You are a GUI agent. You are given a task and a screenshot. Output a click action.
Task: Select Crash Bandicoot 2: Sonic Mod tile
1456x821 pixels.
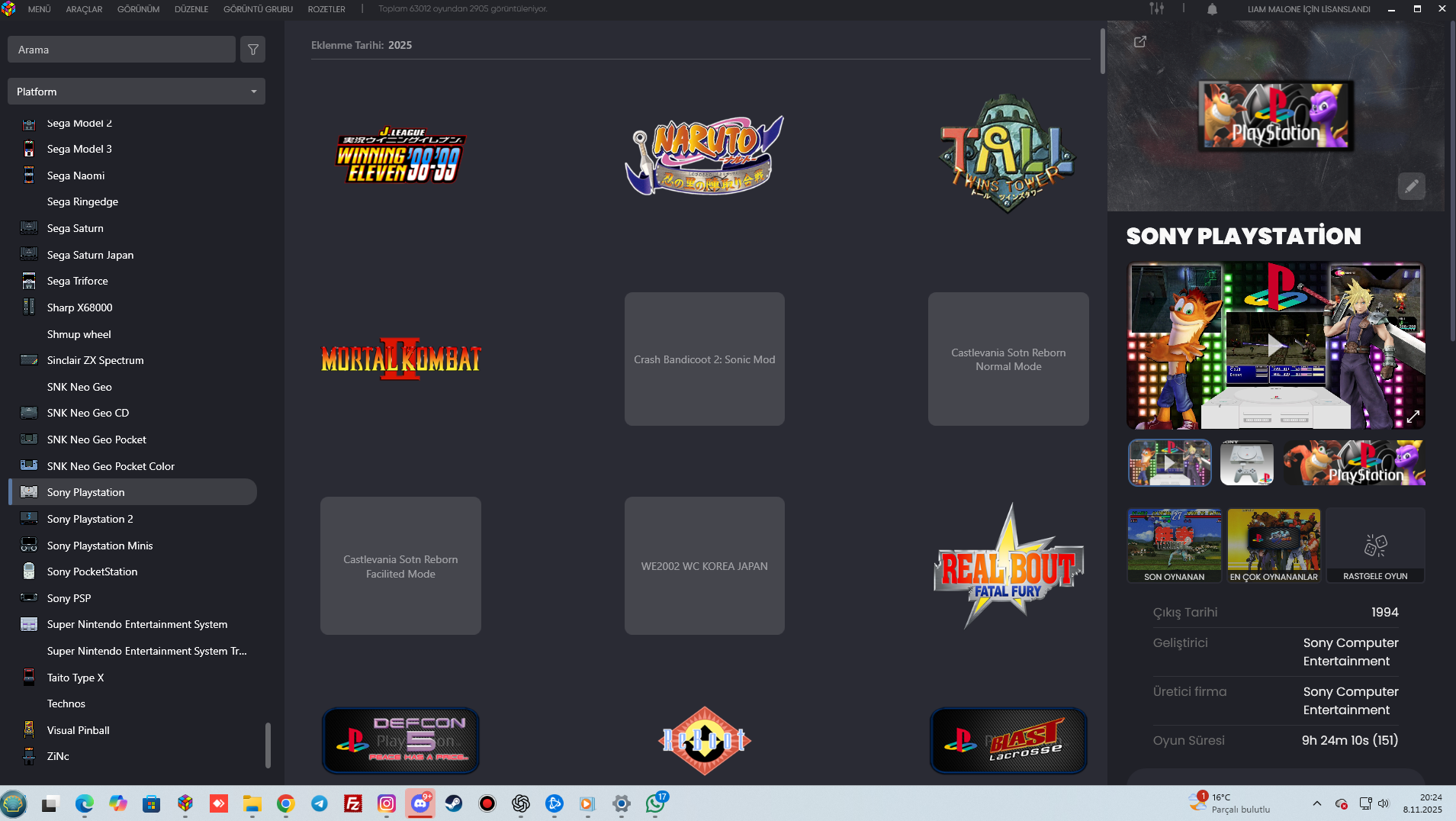point(704,359)
